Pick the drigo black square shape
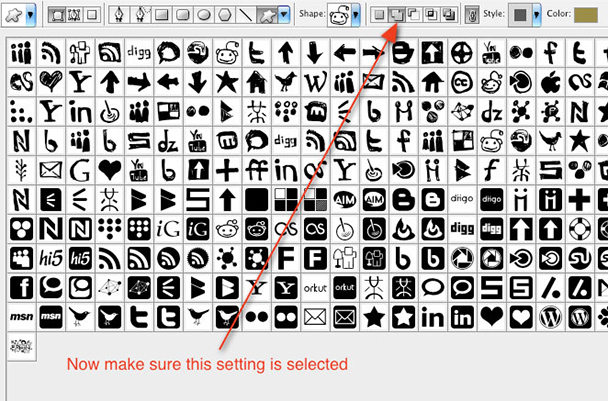The image size is (608, 401). coord(492,200)
